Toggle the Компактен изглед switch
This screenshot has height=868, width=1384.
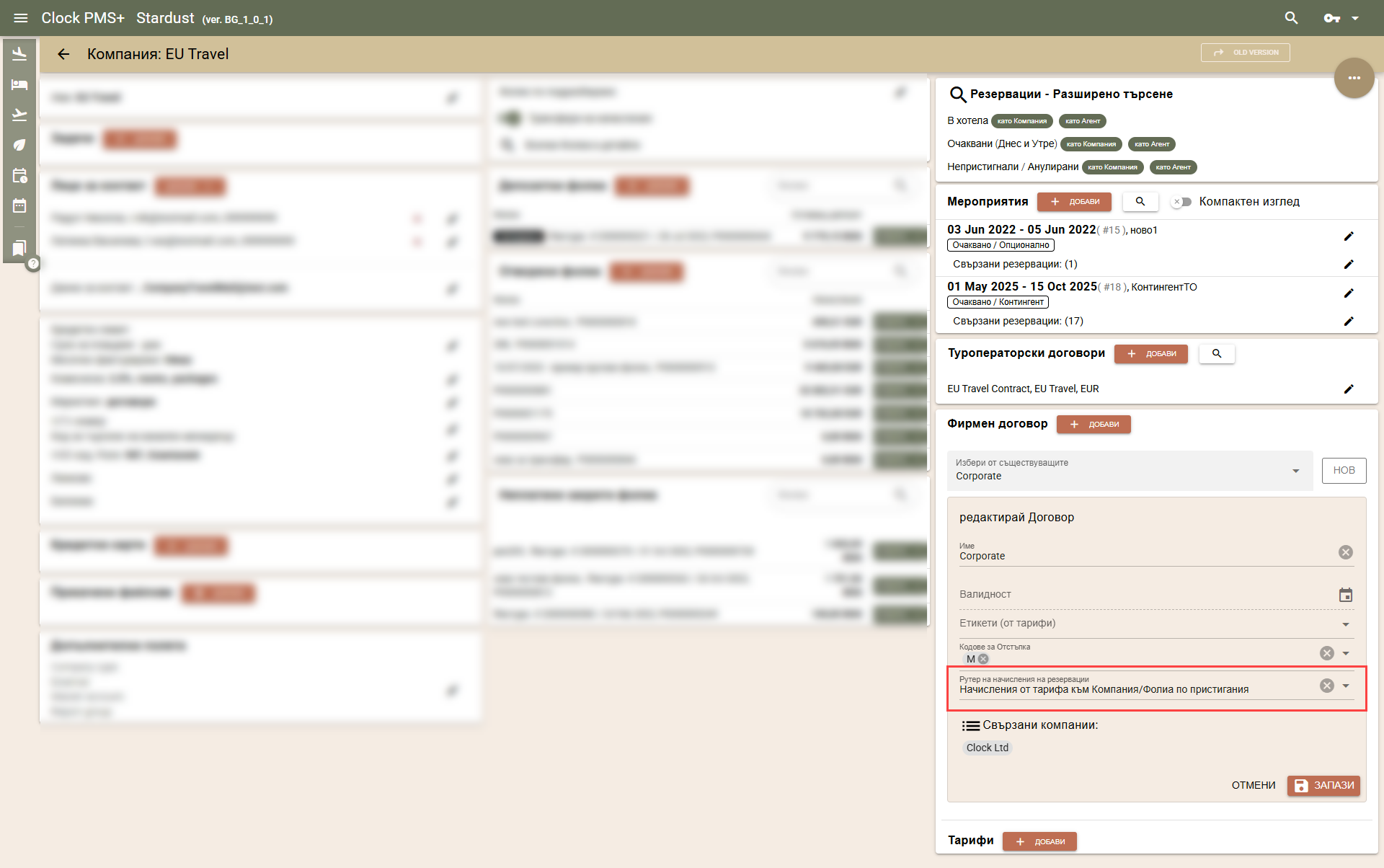(1181, 202)
